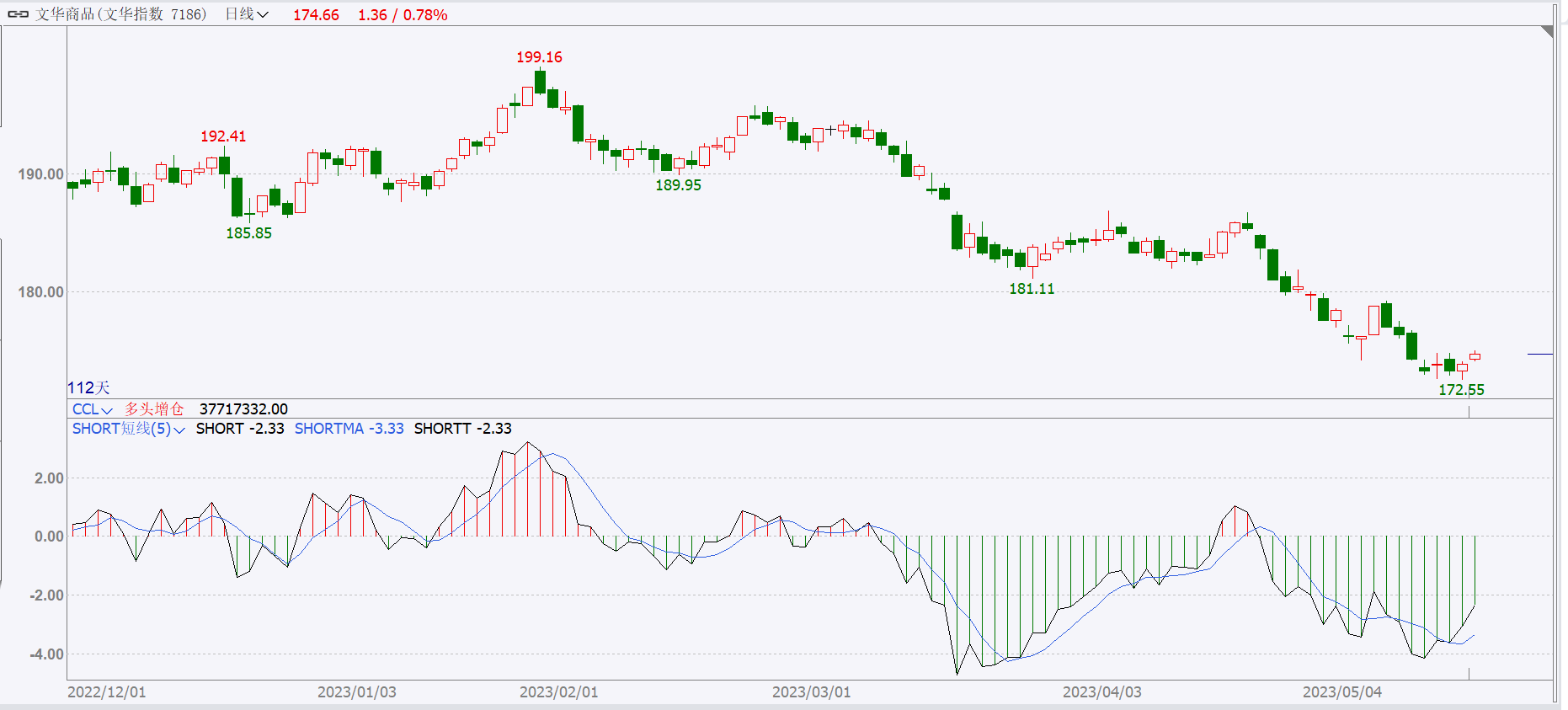Click the 0.00 indicator axis label
Image resolution: width=1568 pixels, height=710 pixels.
pos(49,537)
